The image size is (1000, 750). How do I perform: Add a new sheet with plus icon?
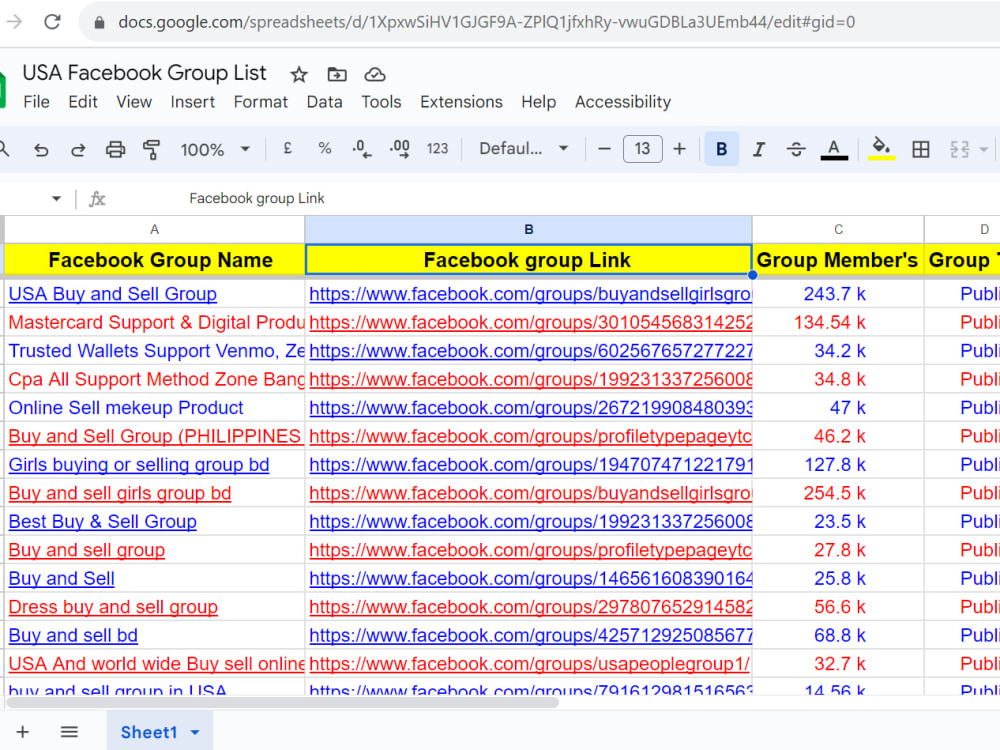point(22,732)
